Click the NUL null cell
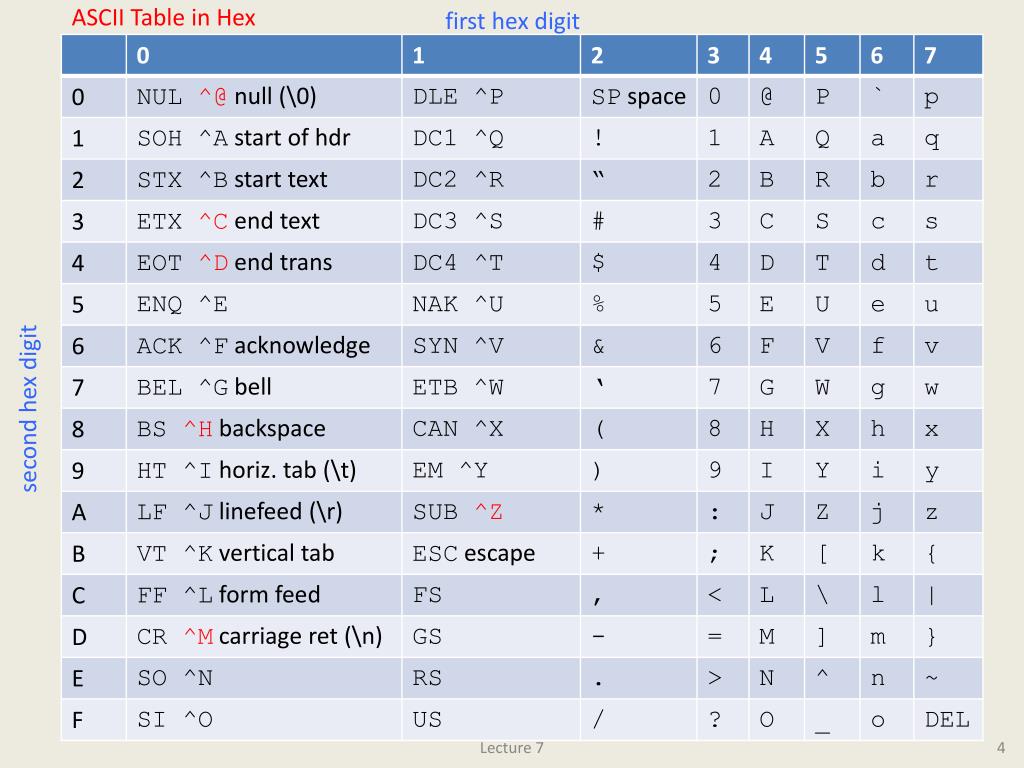 pos(264,97)
